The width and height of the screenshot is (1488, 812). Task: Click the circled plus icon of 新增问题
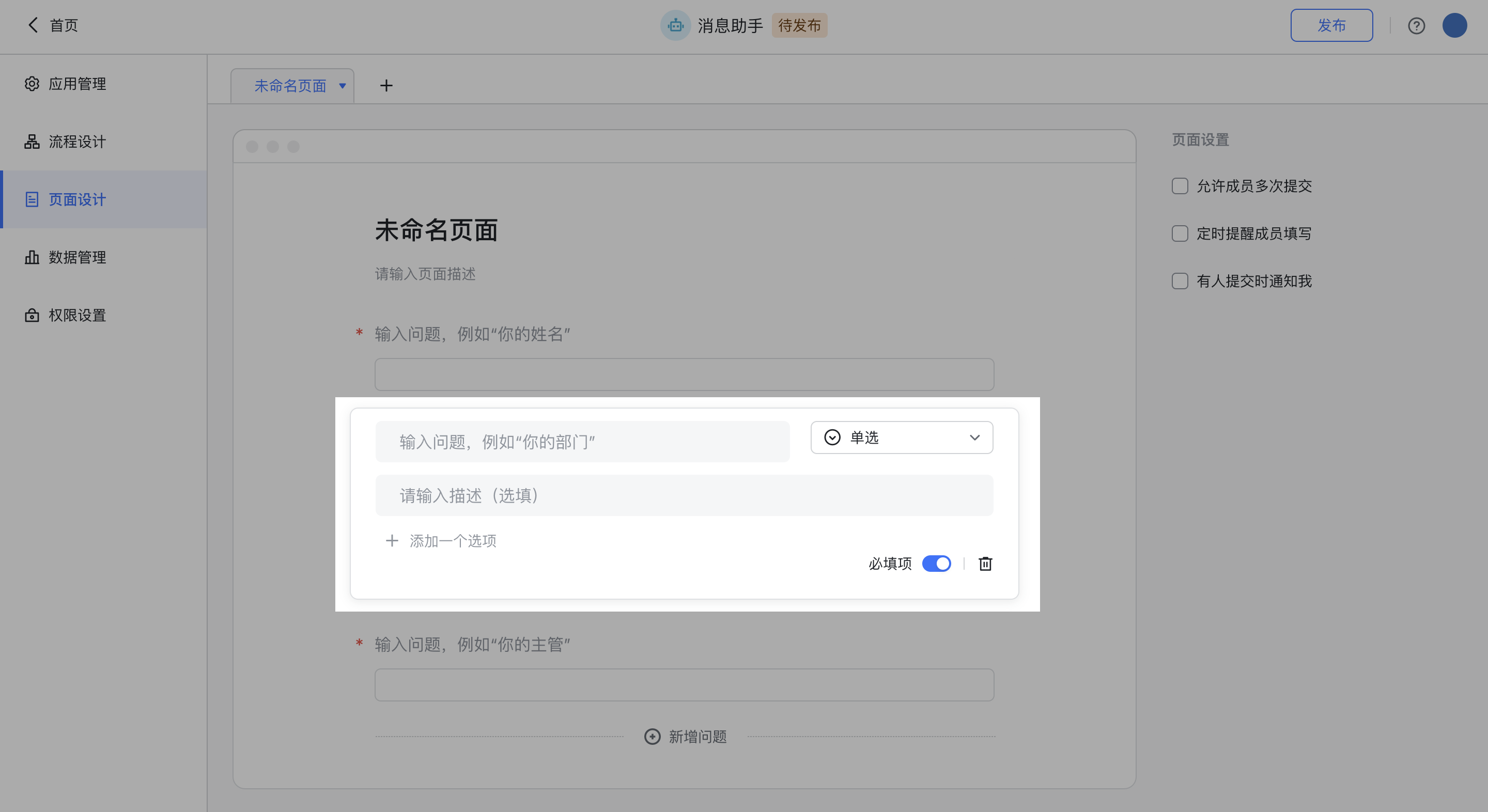[x=652, y=737]
